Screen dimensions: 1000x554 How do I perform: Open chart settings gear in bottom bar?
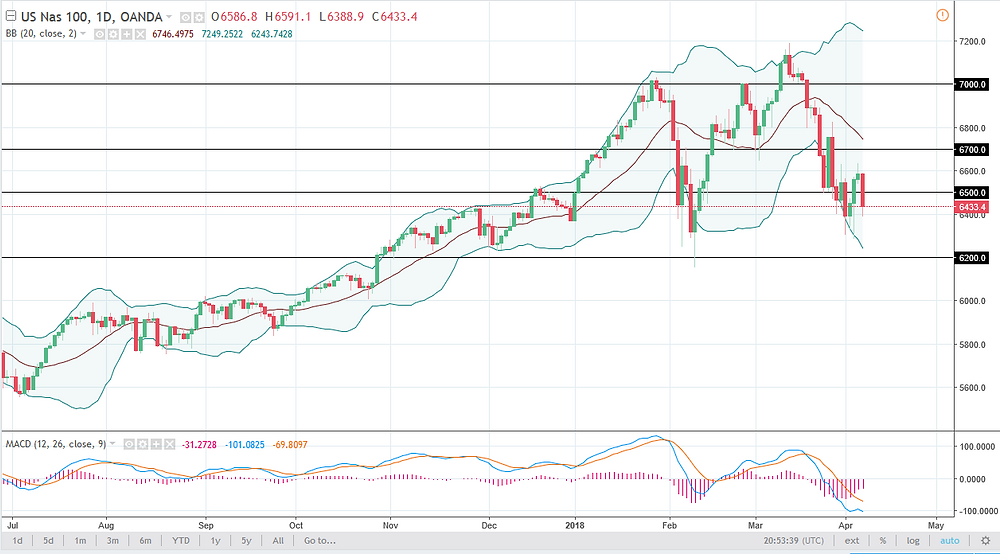pos(985,541)
